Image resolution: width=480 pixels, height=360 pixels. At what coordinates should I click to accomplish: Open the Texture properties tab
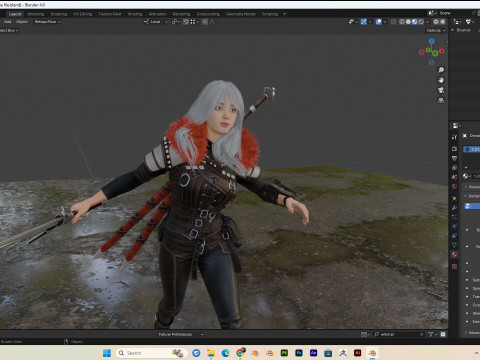tap(454, 266)
